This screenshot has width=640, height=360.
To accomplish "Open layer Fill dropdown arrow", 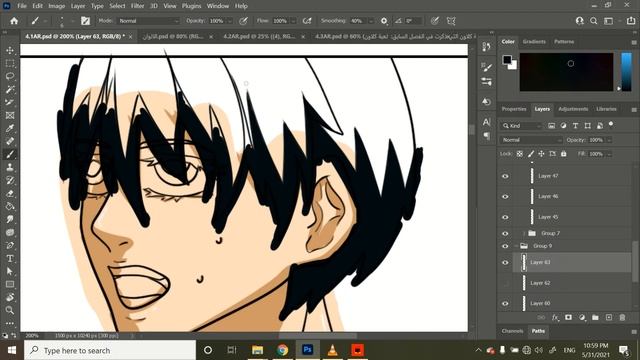I will pos(609,154).
